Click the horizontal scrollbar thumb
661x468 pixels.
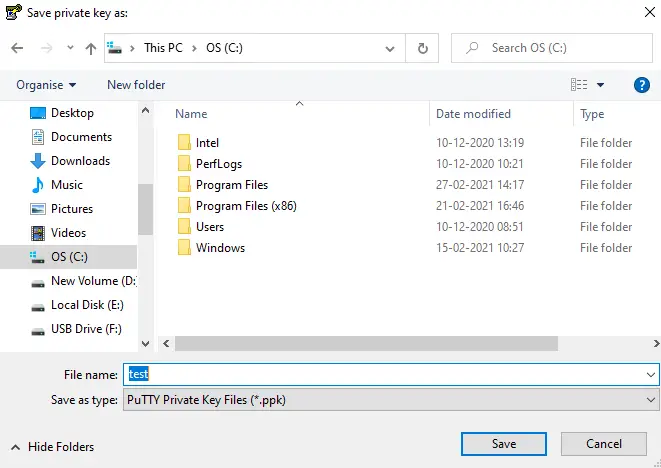[x=366, y=344]
